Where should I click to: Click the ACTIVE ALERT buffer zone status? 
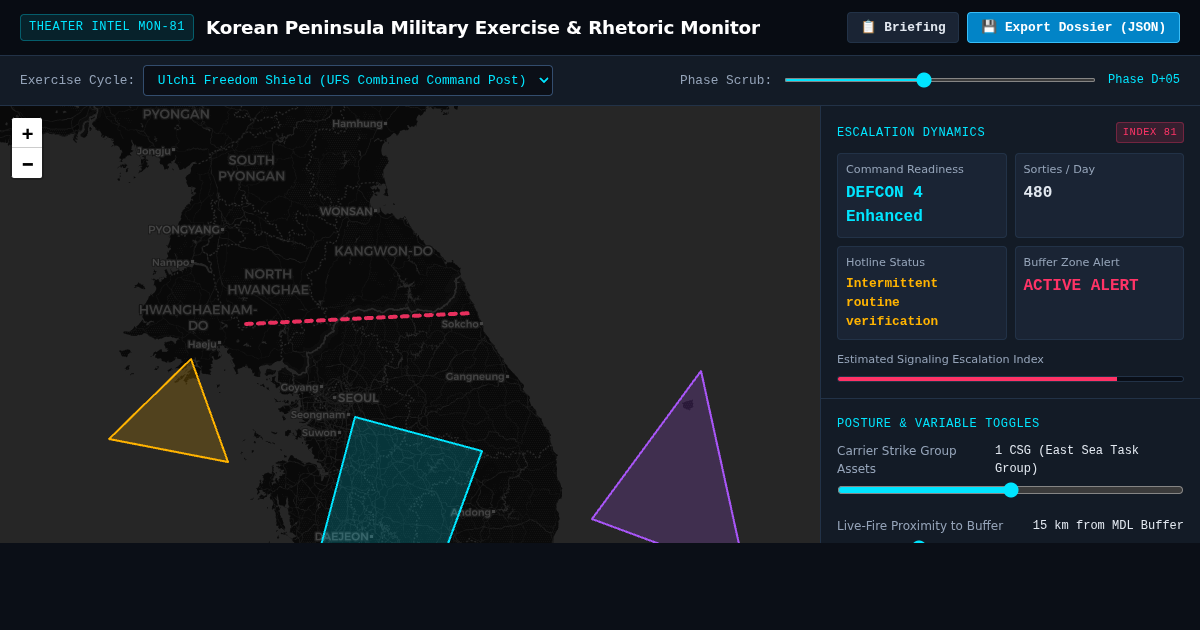tap(1081, 286)
